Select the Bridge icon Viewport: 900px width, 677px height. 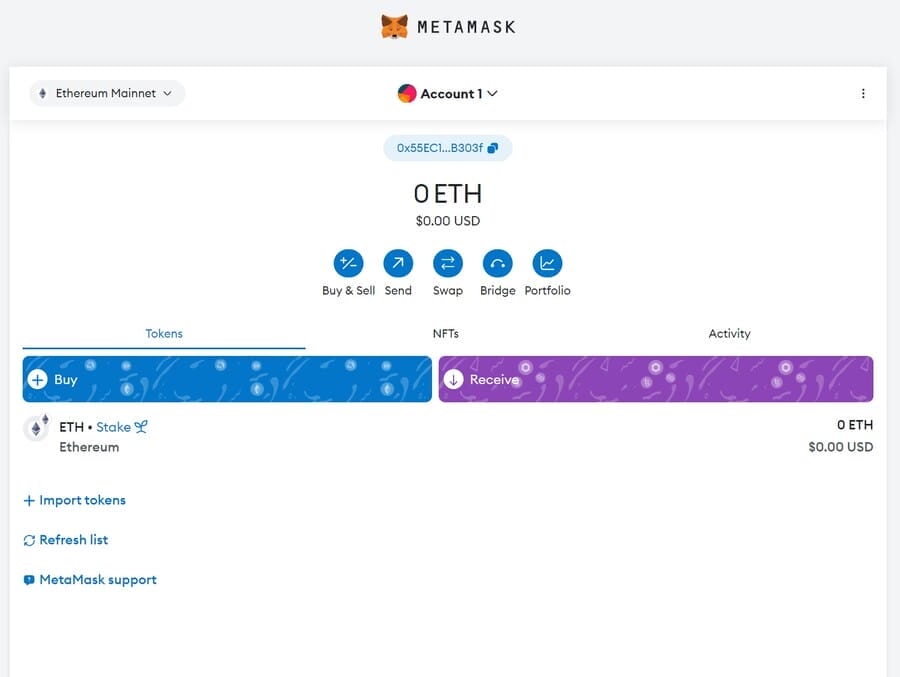(x=497, y=263)
